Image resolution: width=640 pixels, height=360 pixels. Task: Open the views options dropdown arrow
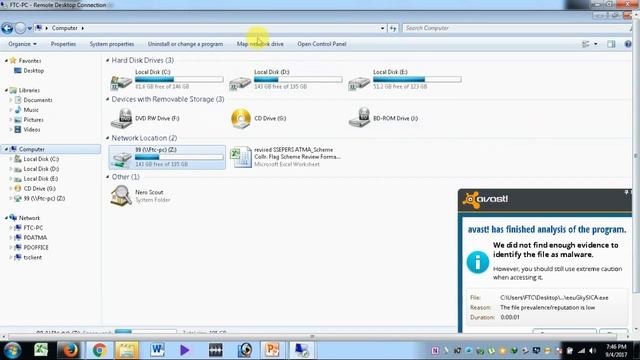(x=596, y=44)
